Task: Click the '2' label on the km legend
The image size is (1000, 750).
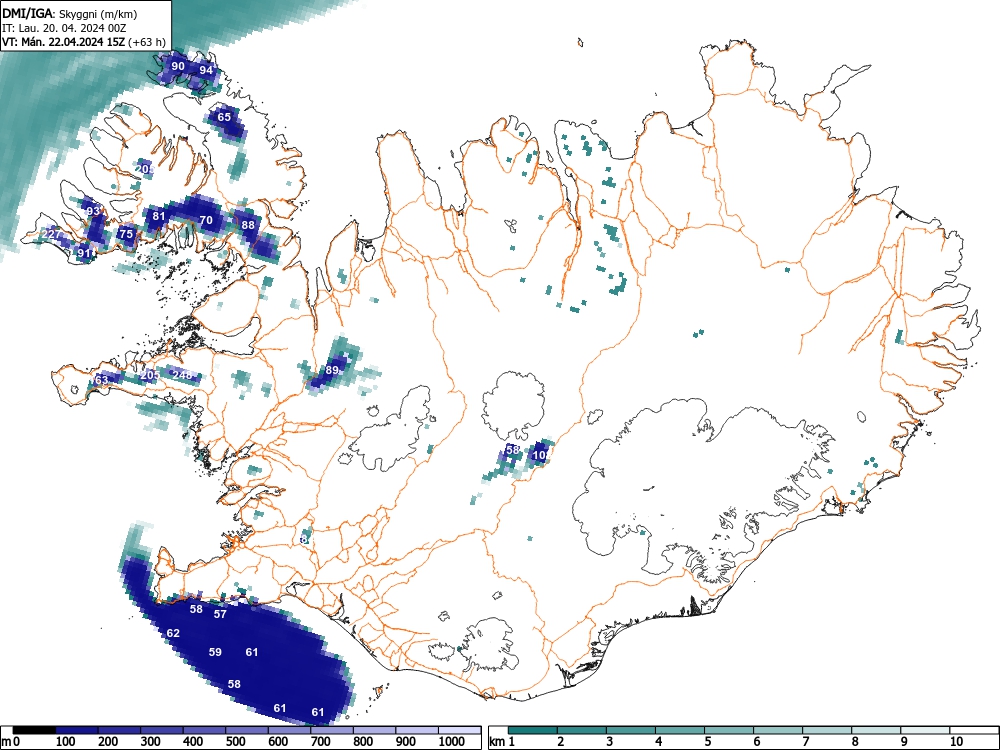Action: (x=561, y=741)
